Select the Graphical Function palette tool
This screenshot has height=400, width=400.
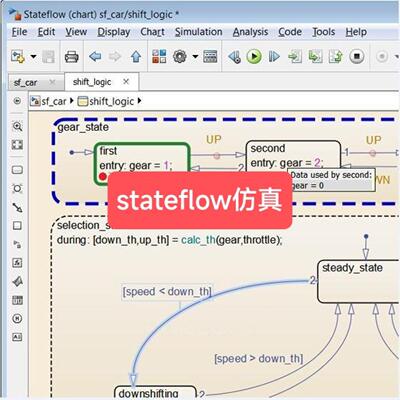[x=17, y=263]
